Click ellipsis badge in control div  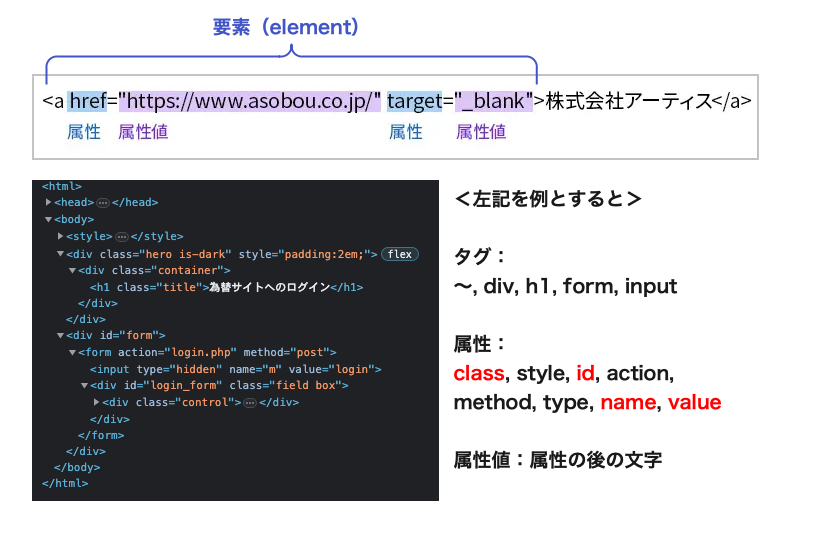250,402
